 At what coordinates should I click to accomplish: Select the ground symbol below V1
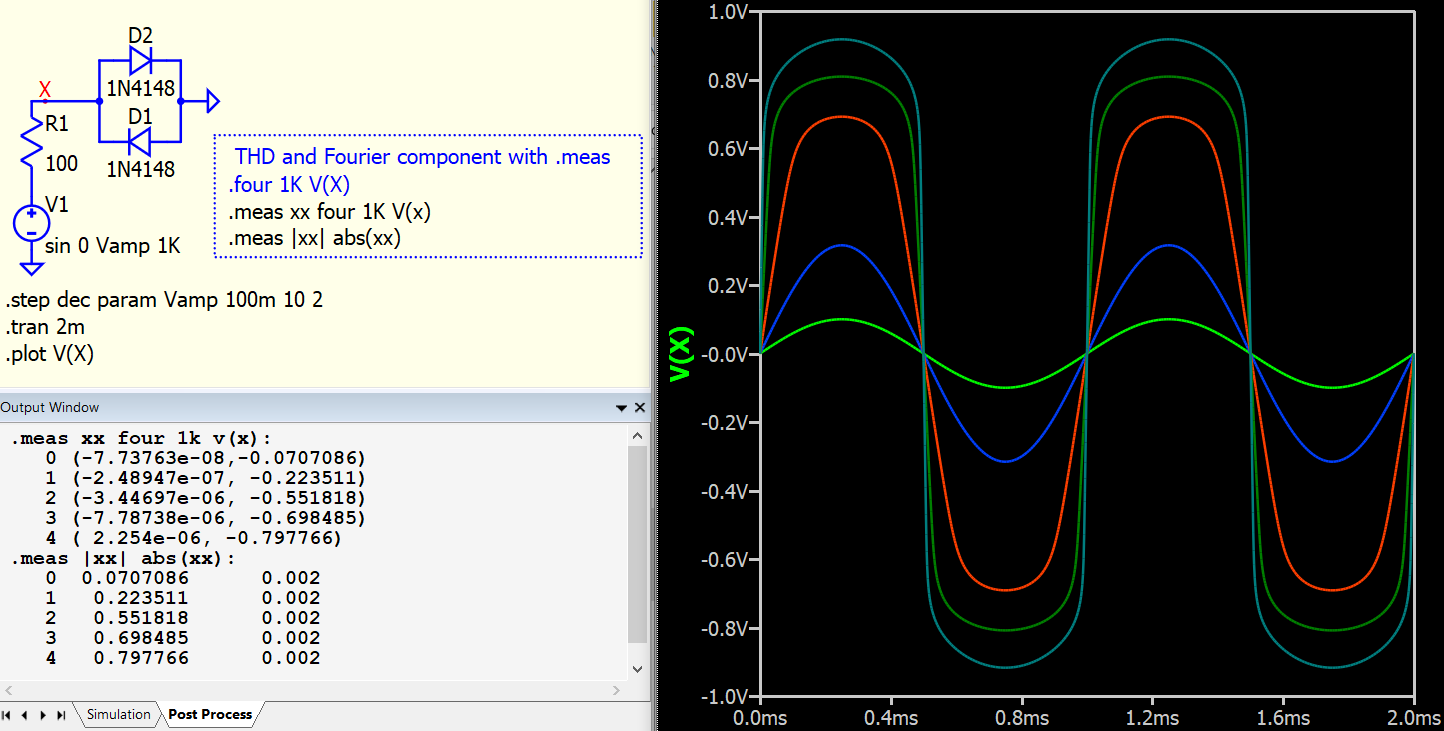click(x=32, y=268)
